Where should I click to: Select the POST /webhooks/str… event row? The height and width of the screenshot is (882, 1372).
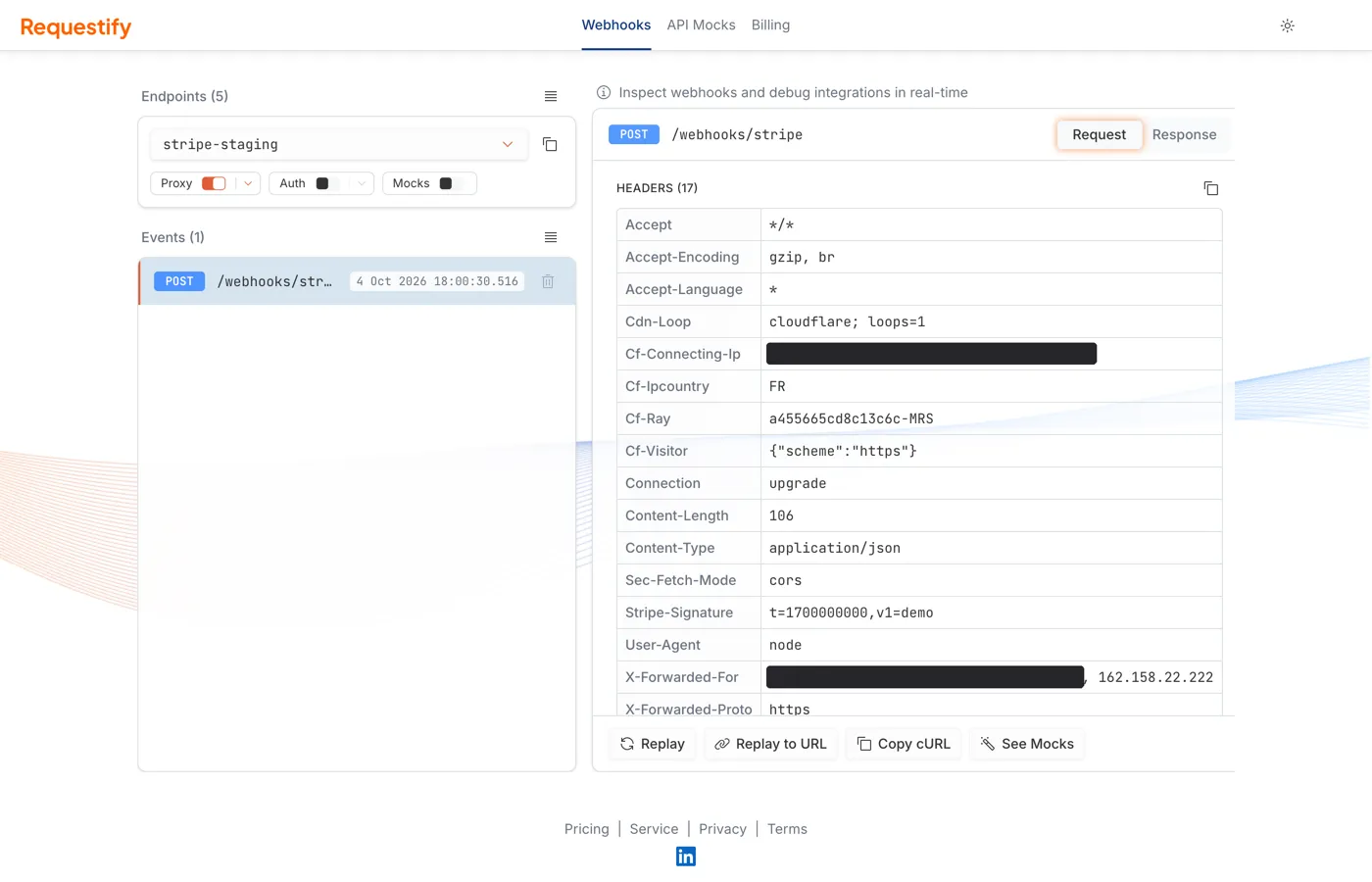357,281
